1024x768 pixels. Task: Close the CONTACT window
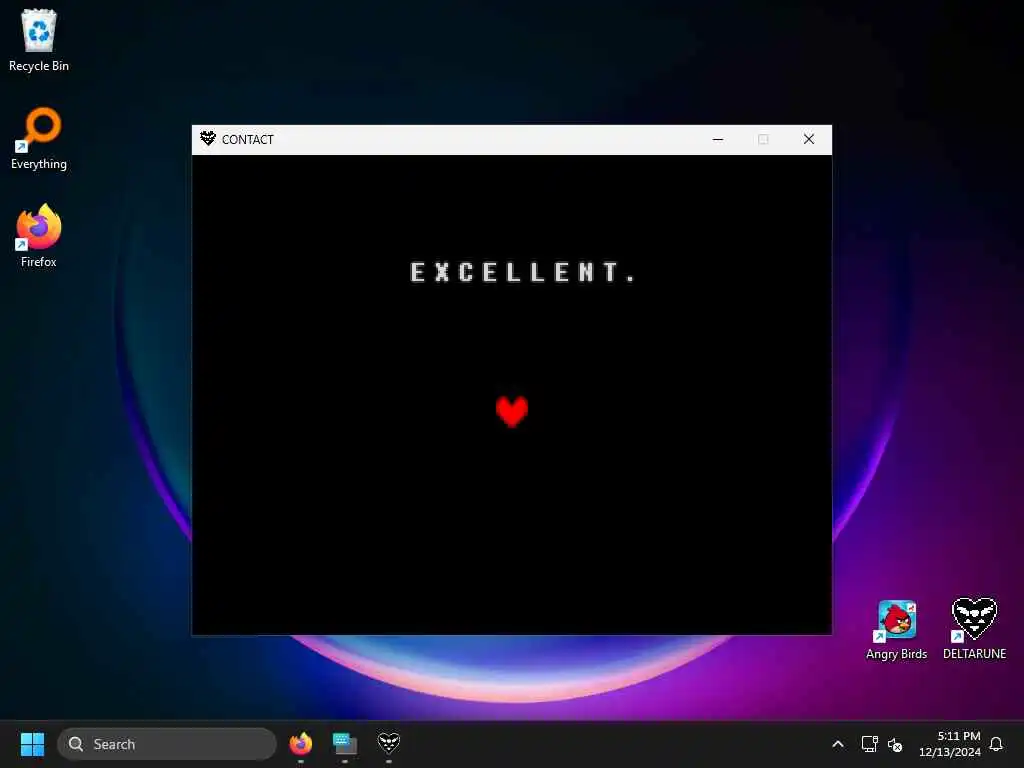coord(808,139)
